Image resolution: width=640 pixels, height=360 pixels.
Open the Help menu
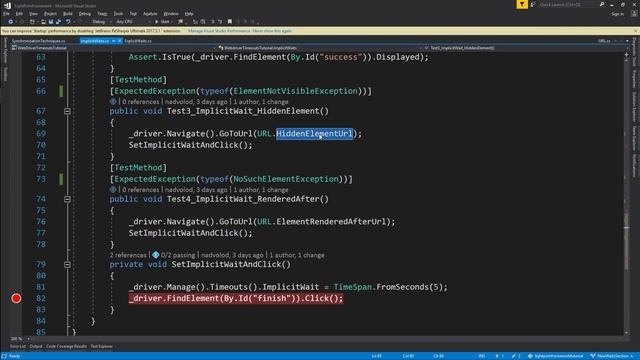(x=189, y=14)
